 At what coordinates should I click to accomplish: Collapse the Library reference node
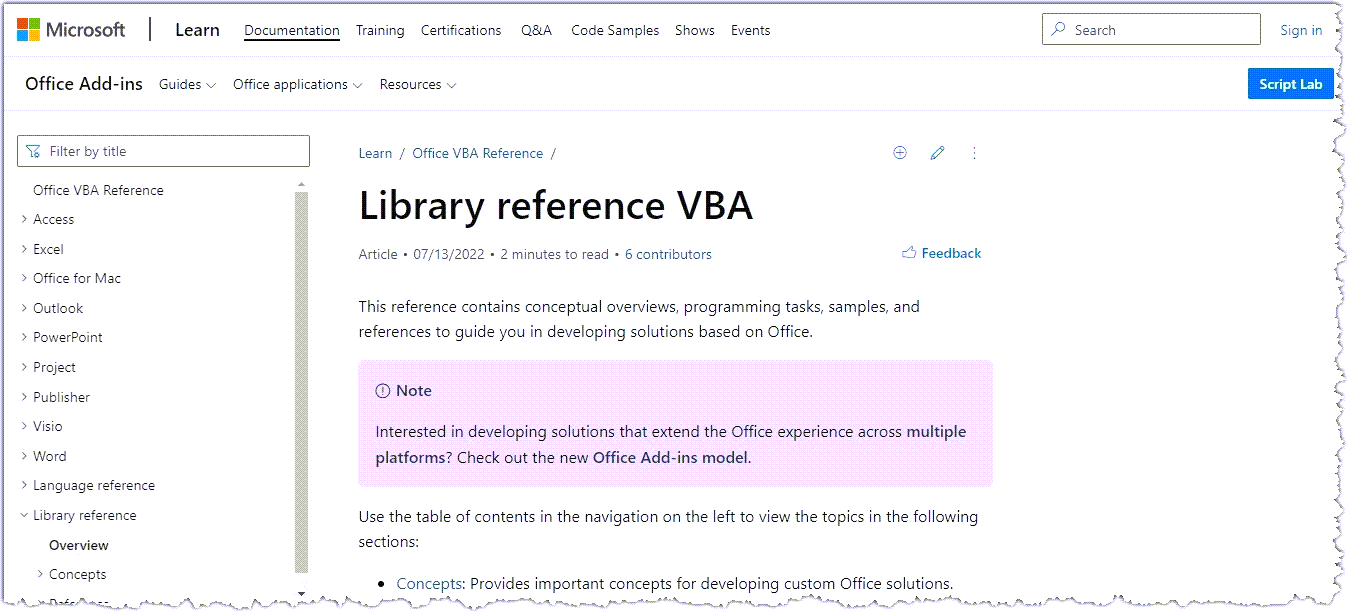coord(24,515)
